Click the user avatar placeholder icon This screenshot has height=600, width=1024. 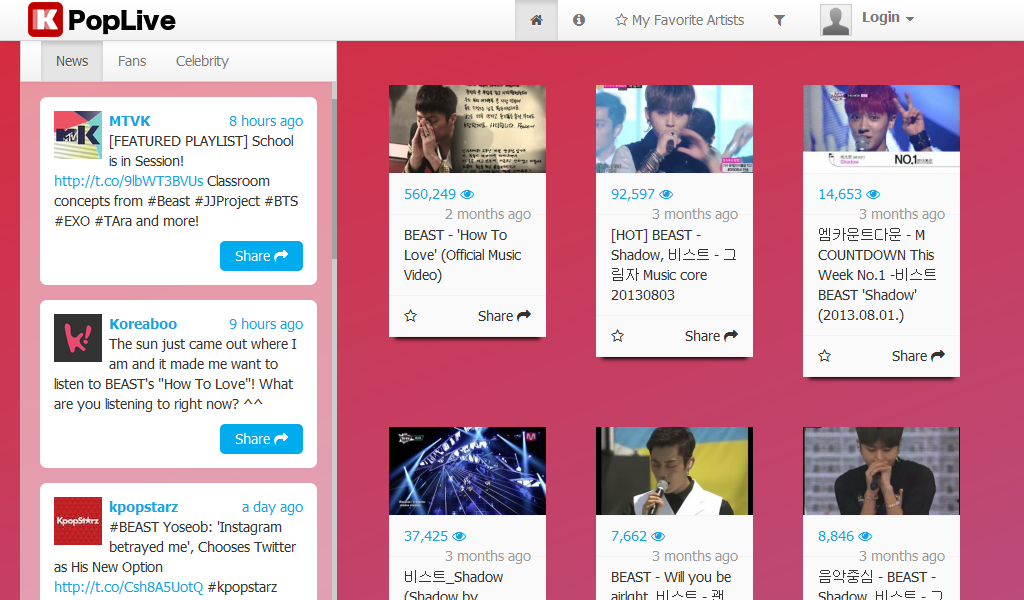tap(836, 20)
